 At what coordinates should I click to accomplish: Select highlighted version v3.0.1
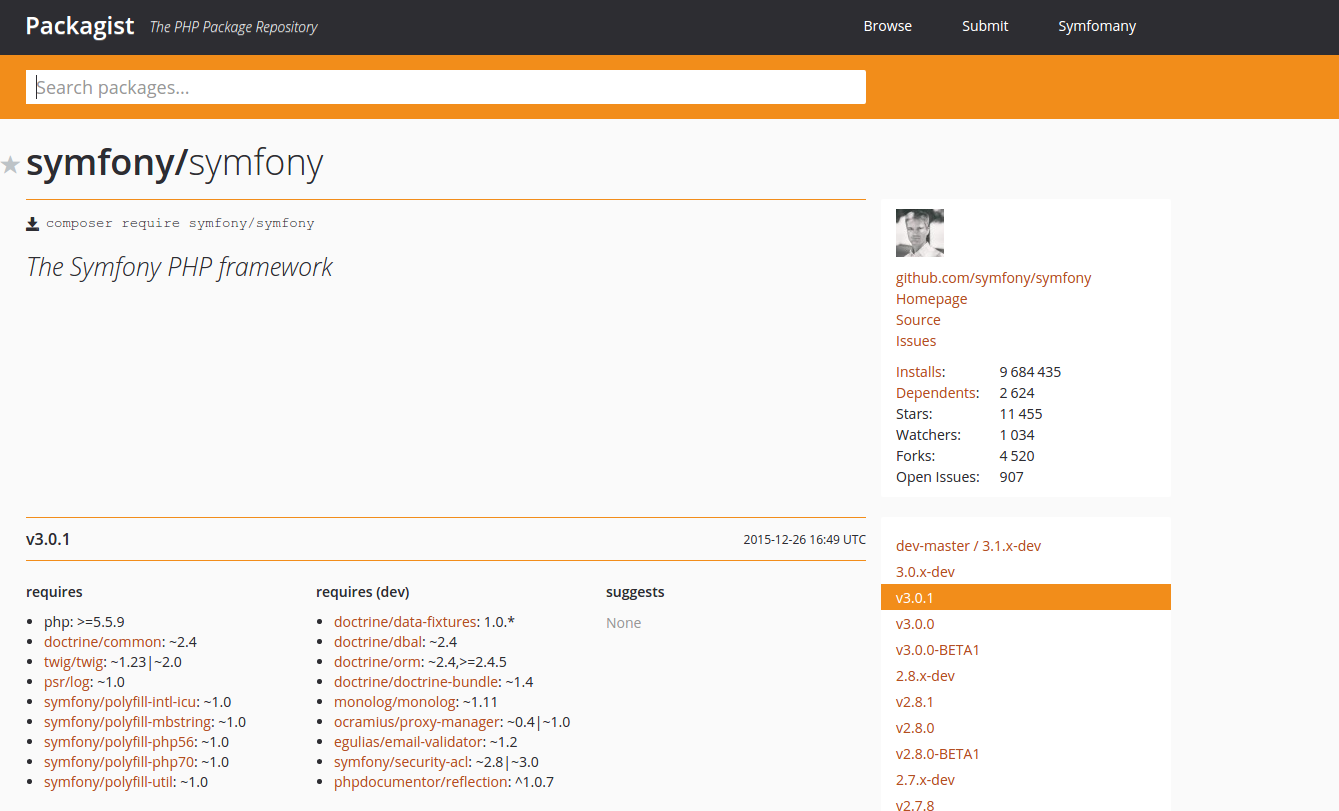[x=1026, y=598]
